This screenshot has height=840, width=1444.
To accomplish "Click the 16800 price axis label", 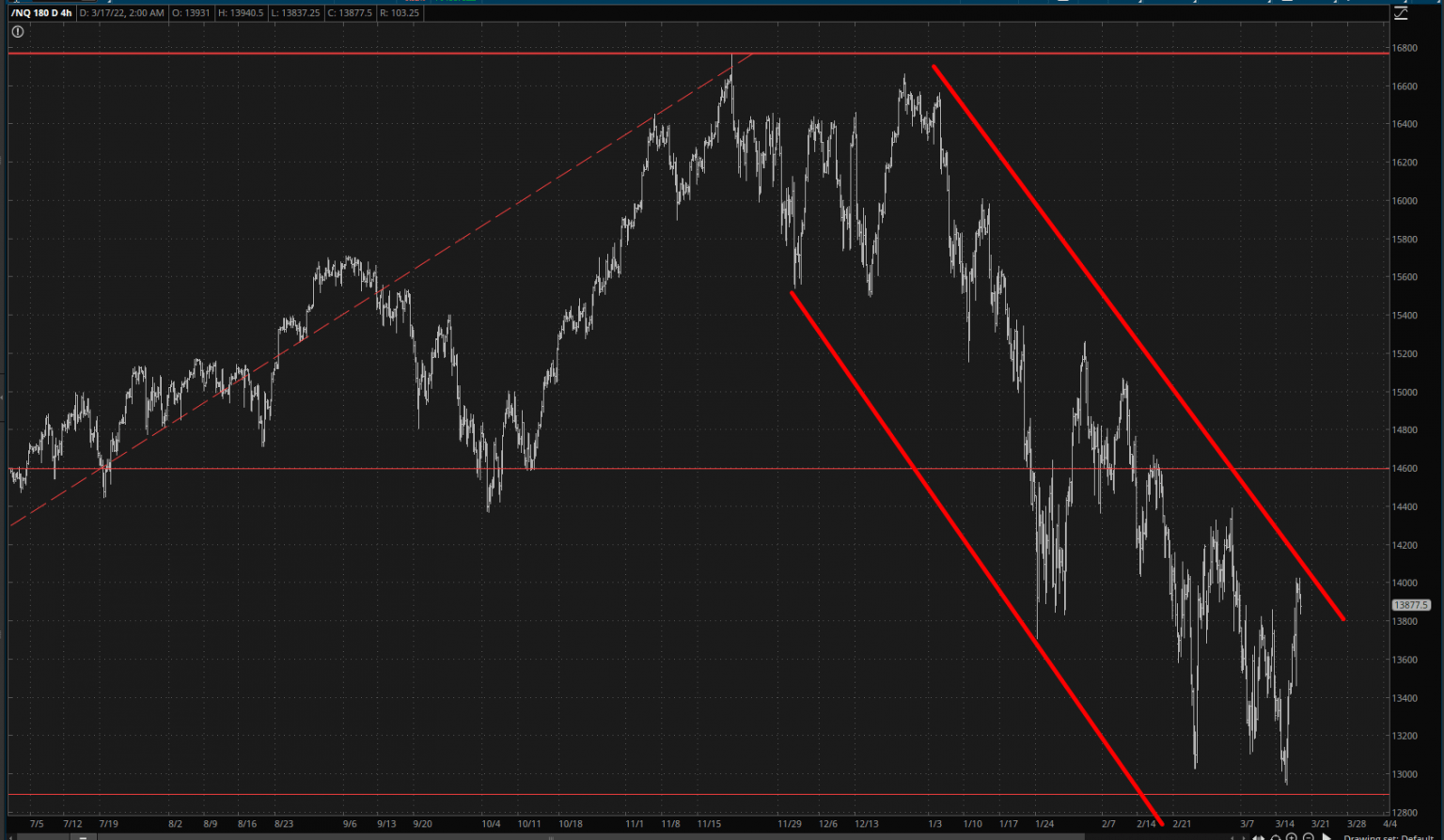I will (1405, 48).
